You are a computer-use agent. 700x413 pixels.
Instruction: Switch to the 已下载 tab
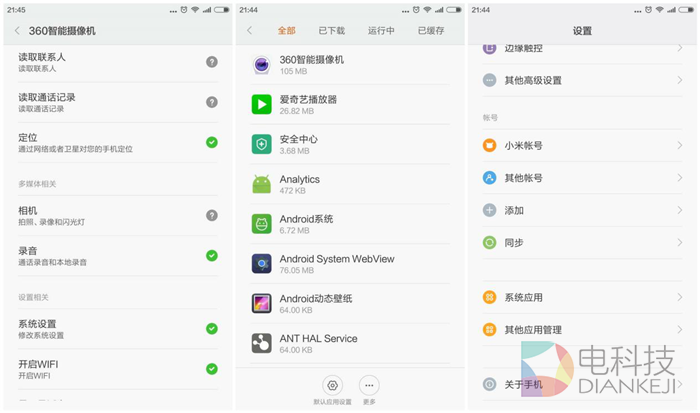point(332,30)
